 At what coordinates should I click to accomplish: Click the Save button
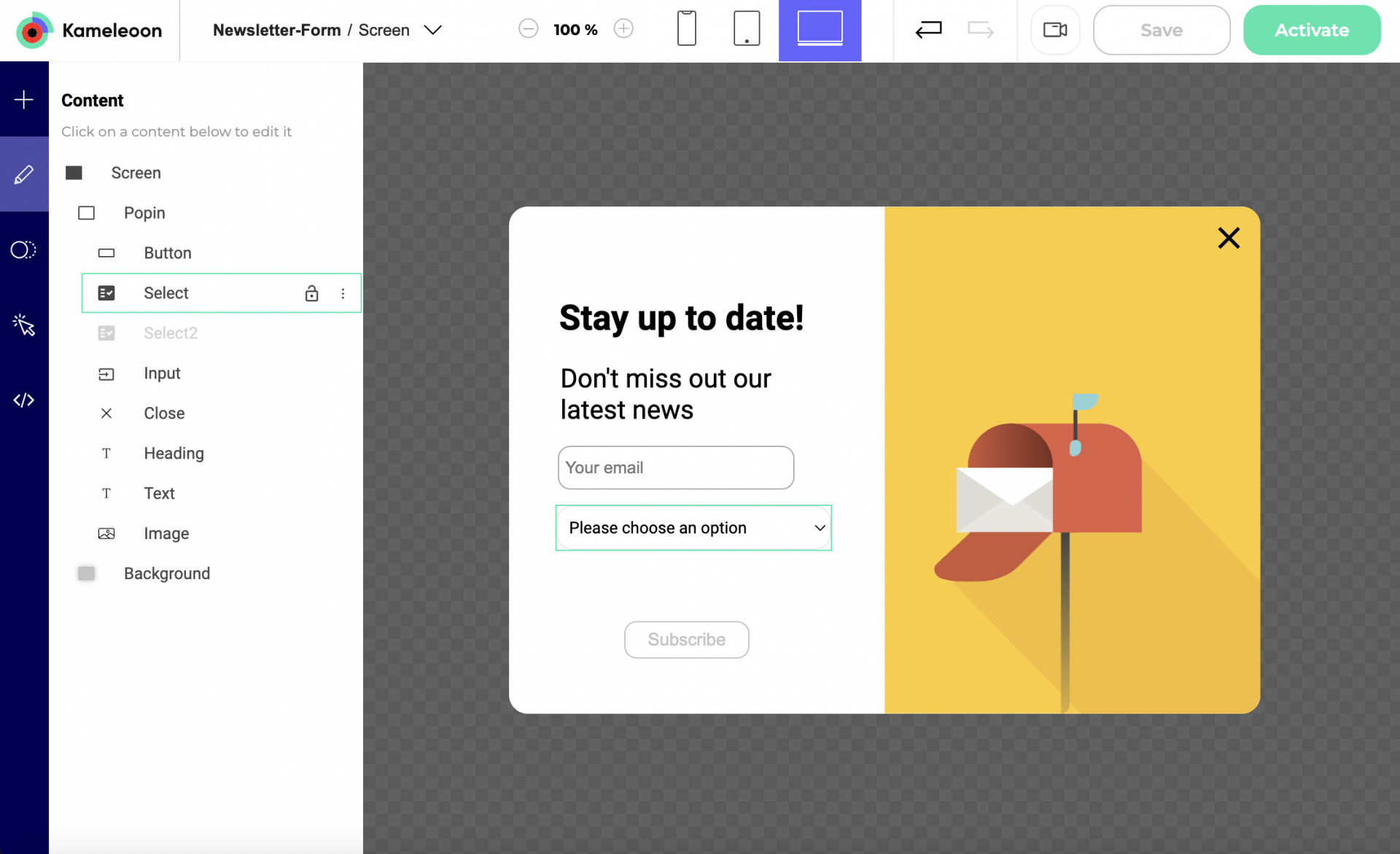tap(1162, 30)
